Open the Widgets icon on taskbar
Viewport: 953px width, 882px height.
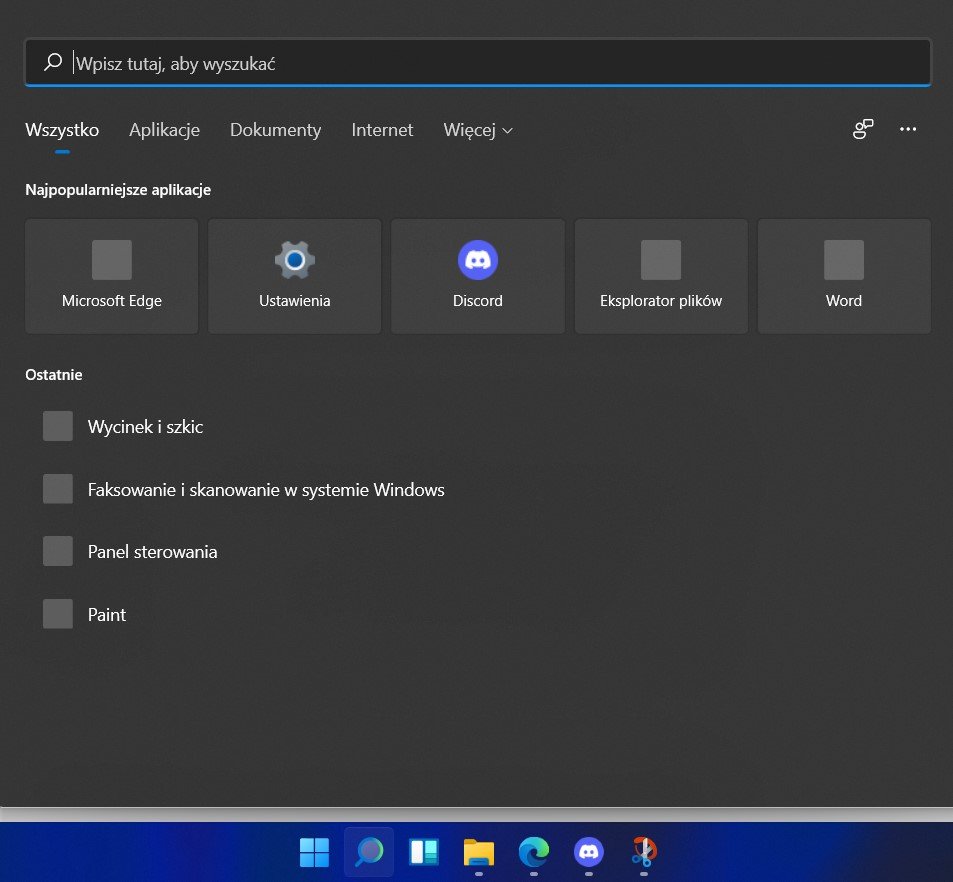pyautogui.click(x=424, y=852)
